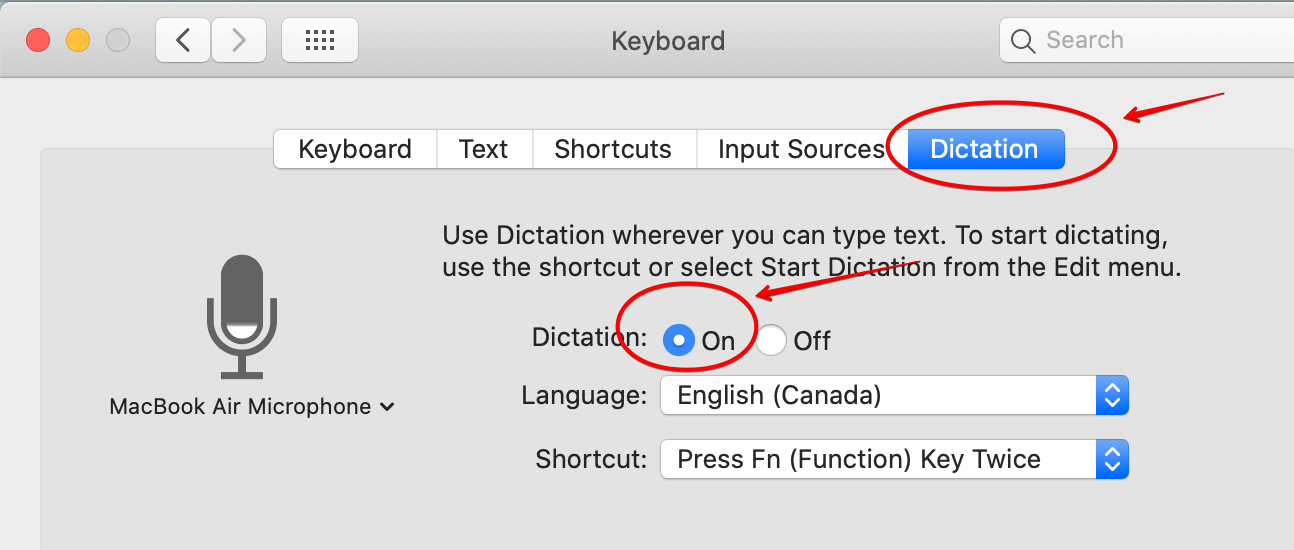
Task: Turn Dictation on
Action: pos(679,340)
